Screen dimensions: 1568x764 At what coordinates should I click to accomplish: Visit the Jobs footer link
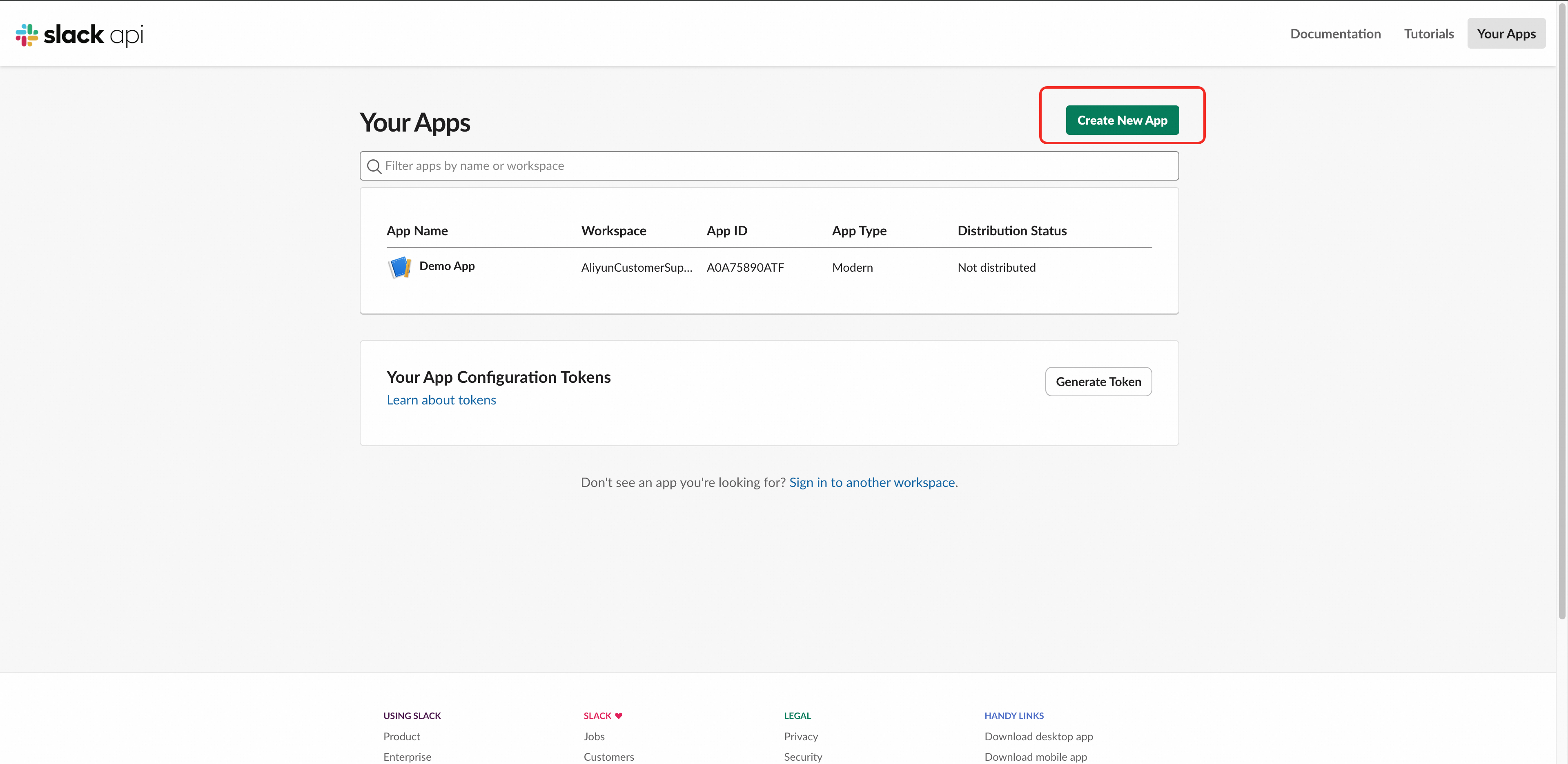click(594, 736)
